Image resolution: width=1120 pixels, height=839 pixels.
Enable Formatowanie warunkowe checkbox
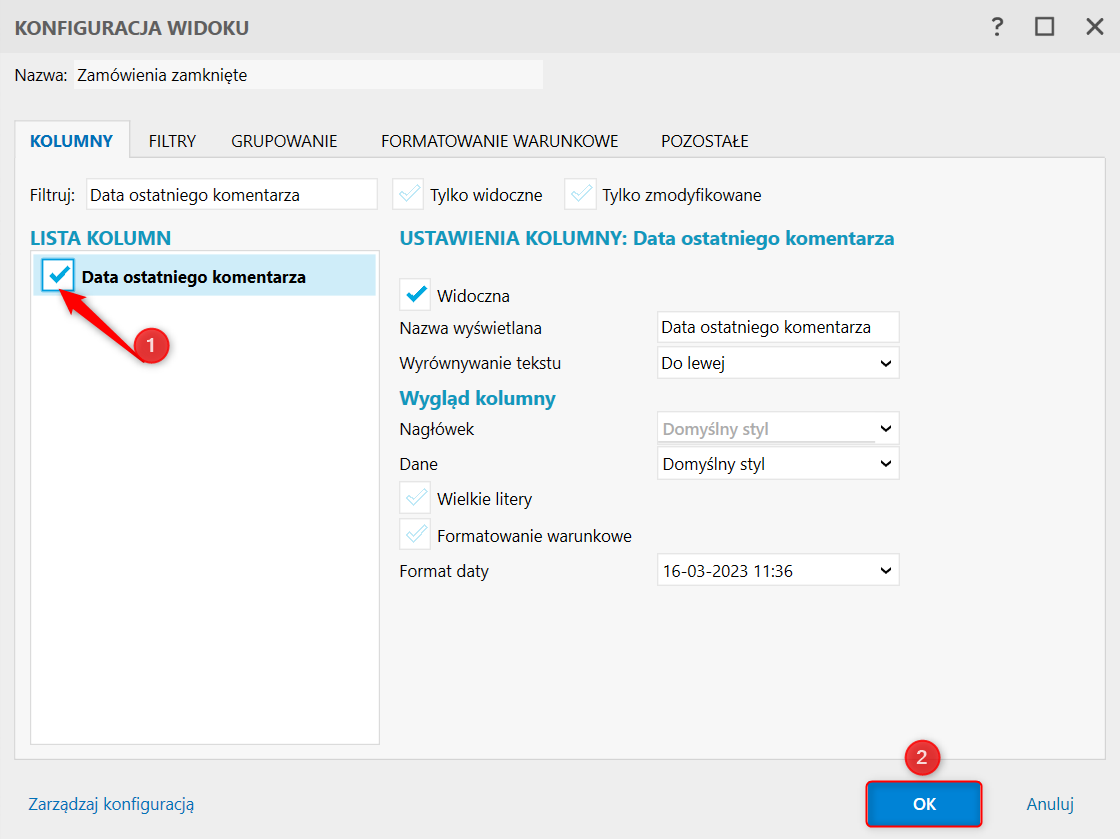[415, 534]
